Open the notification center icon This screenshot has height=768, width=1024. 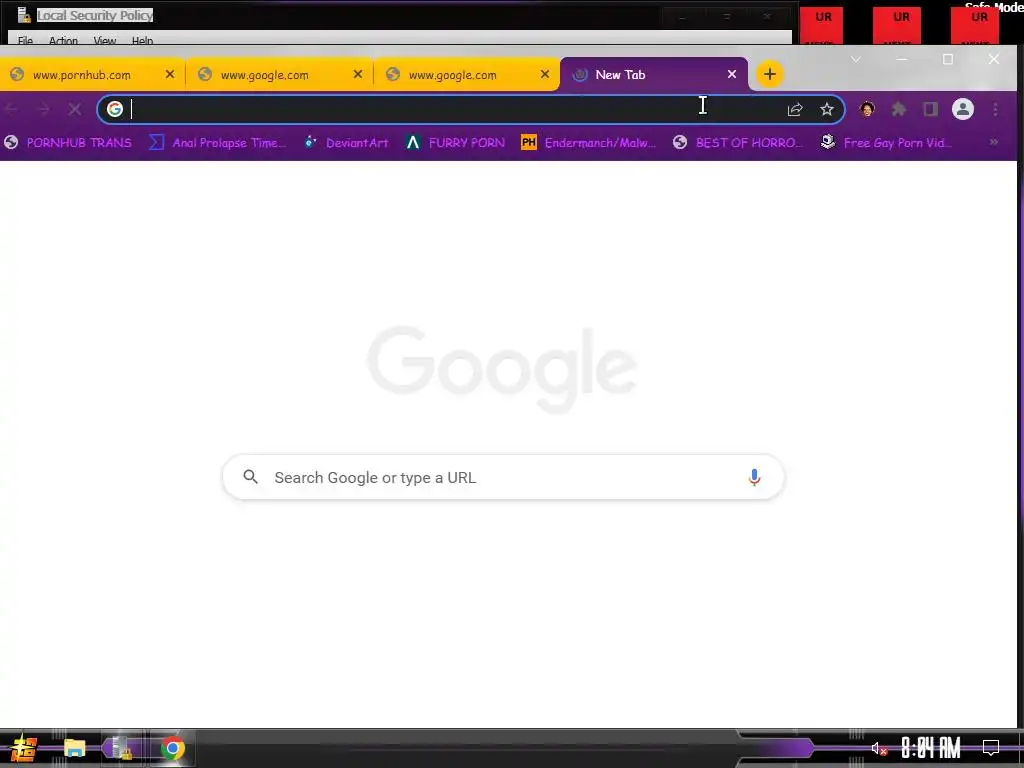(x=991, y=748)
